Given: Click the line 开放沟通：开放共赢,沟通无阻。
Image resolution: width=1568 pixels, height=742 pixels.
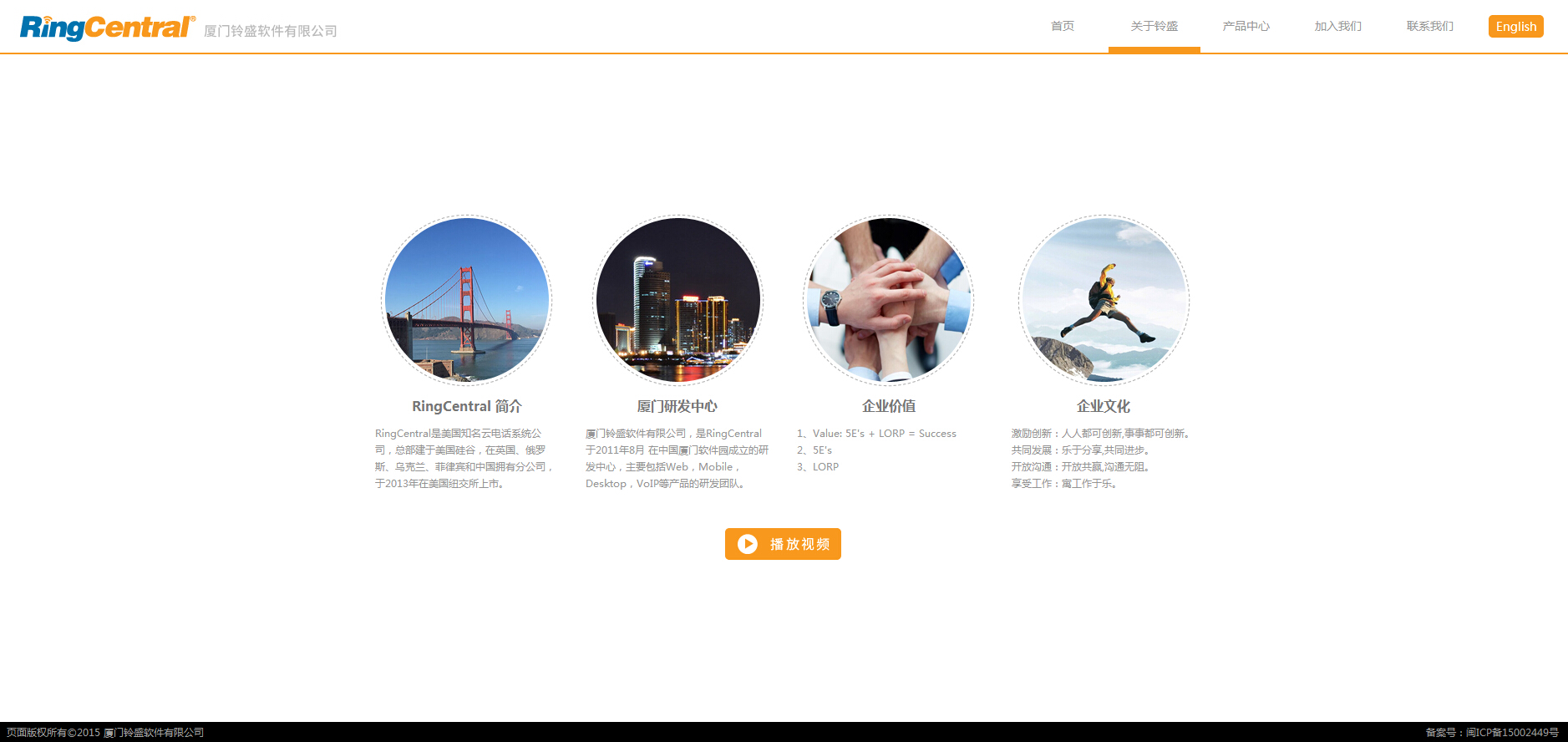Looking at the screenshot, I should tap(1083, 467).
